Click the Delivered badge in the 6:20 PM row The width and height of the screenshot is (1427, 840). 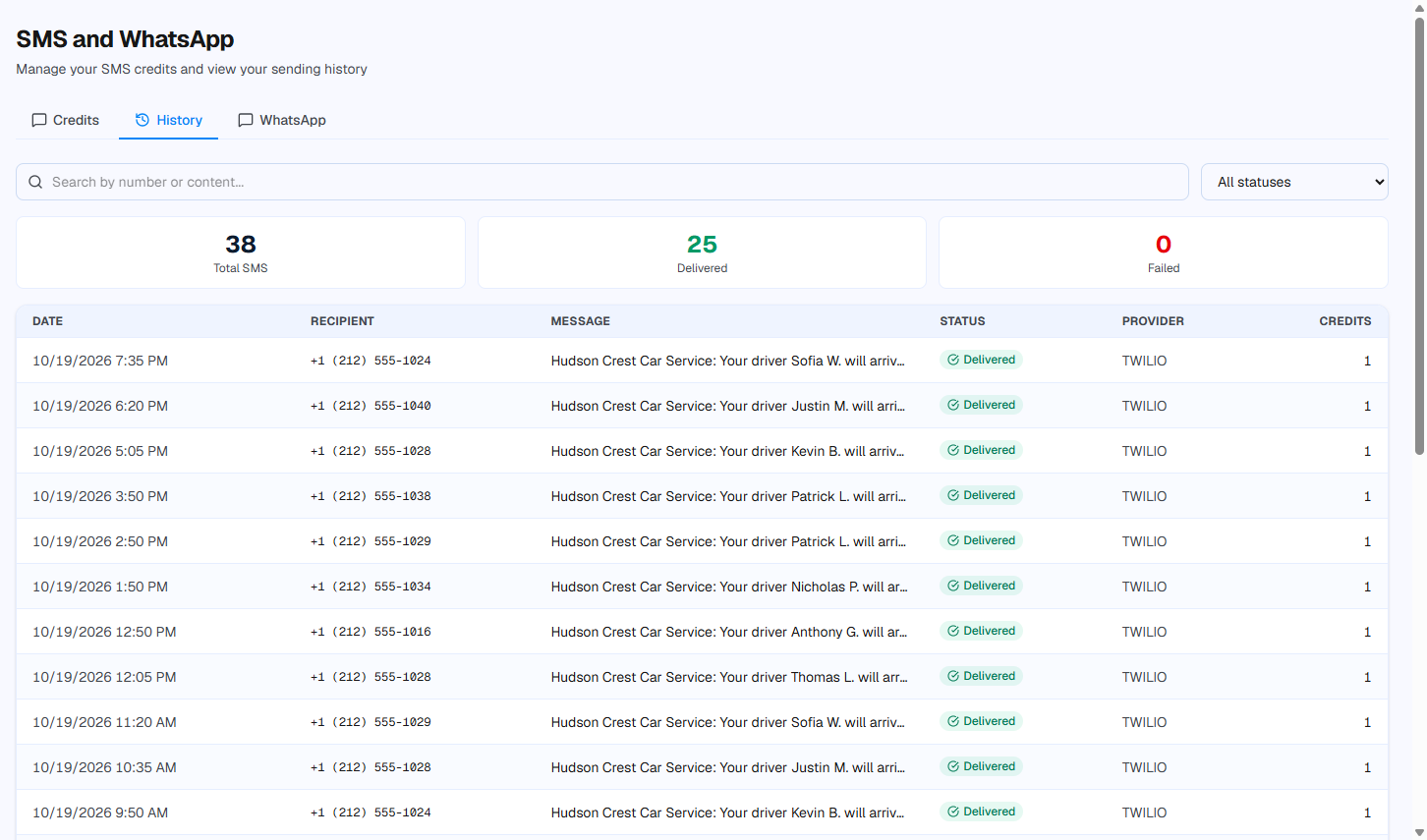click(x=981, y=405)
